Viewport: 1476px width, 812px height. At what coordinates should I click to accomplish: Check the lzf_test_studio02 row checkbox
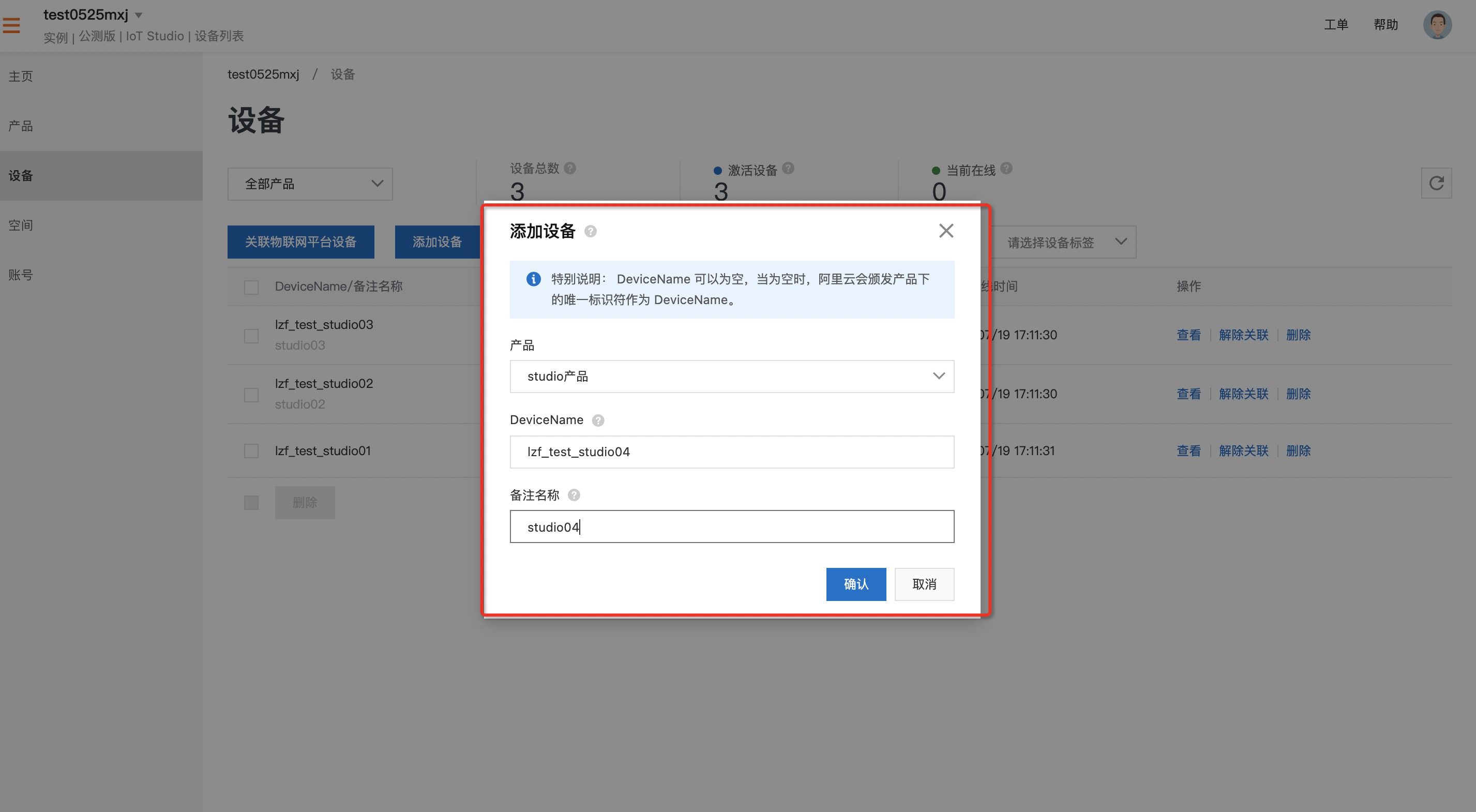(251, 395)
